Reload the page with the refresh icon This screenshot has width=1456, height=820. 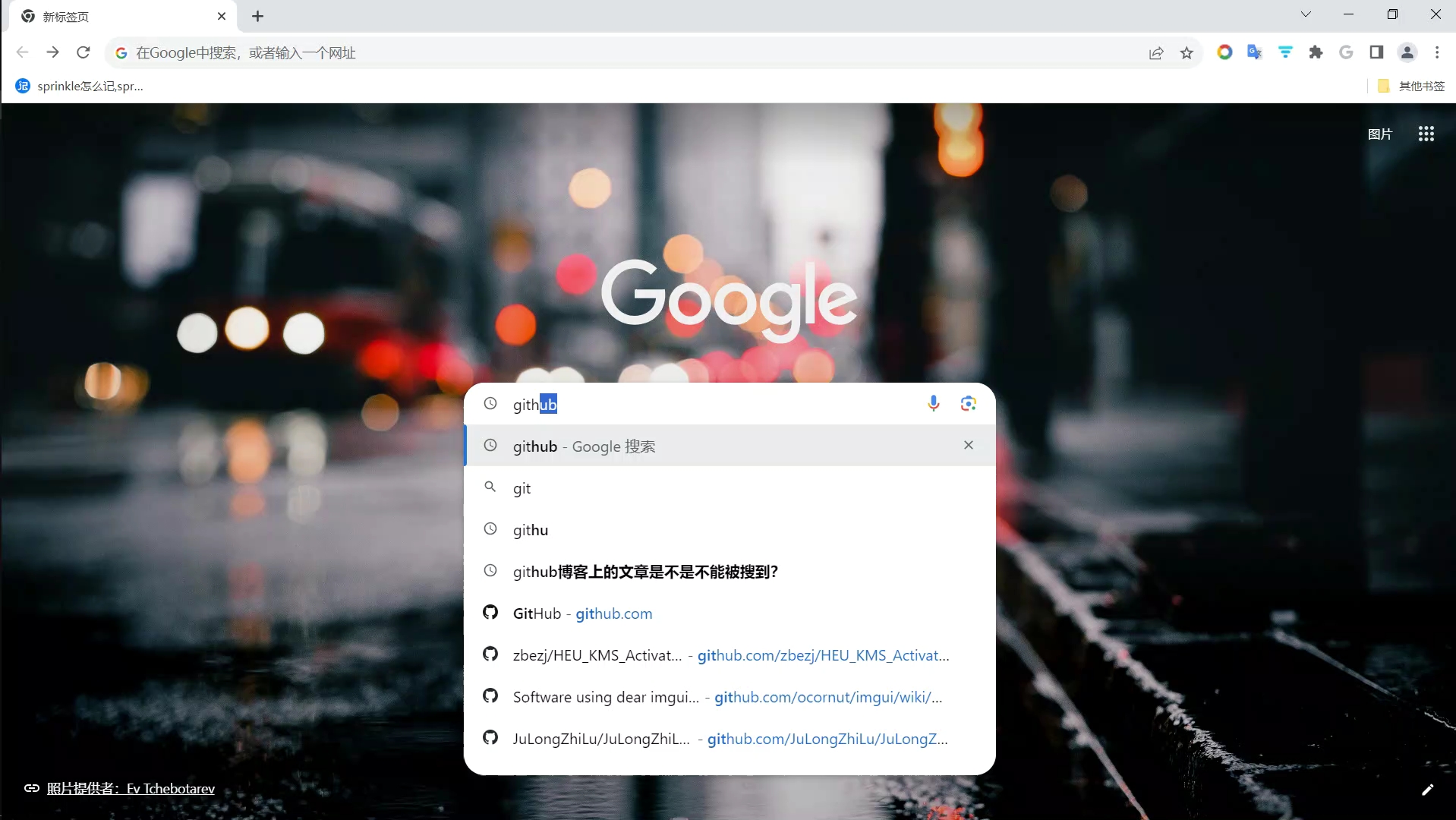pyautogui.click(x=84, y=52)
